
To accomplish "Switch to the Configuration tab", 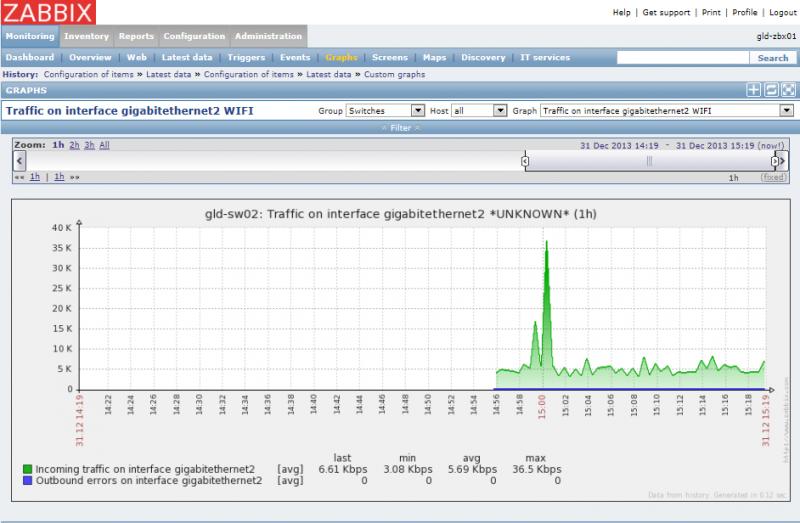I will (x=194, y=36).
